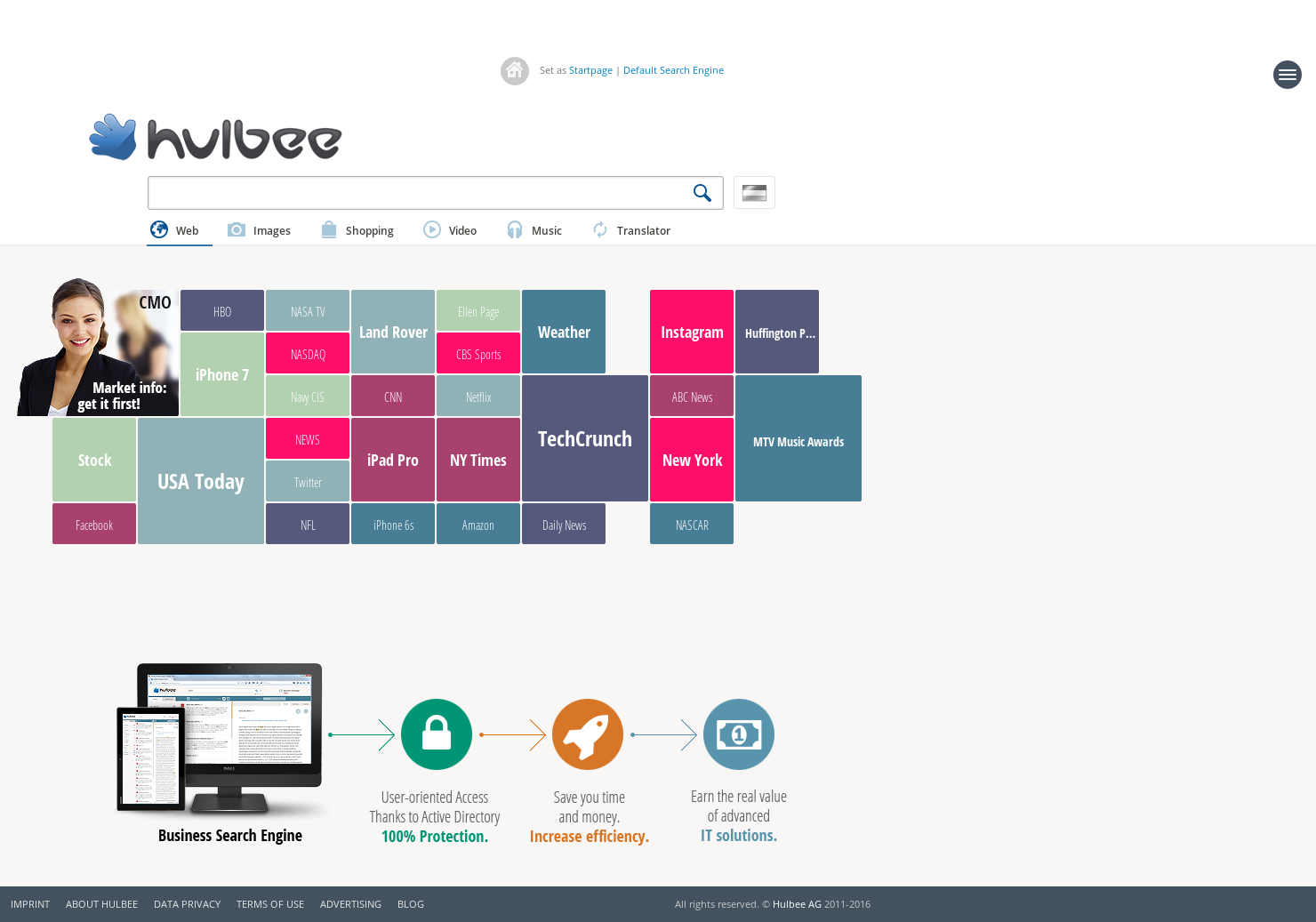
Task: Open the NY Times tile
Action: point(478,460)
